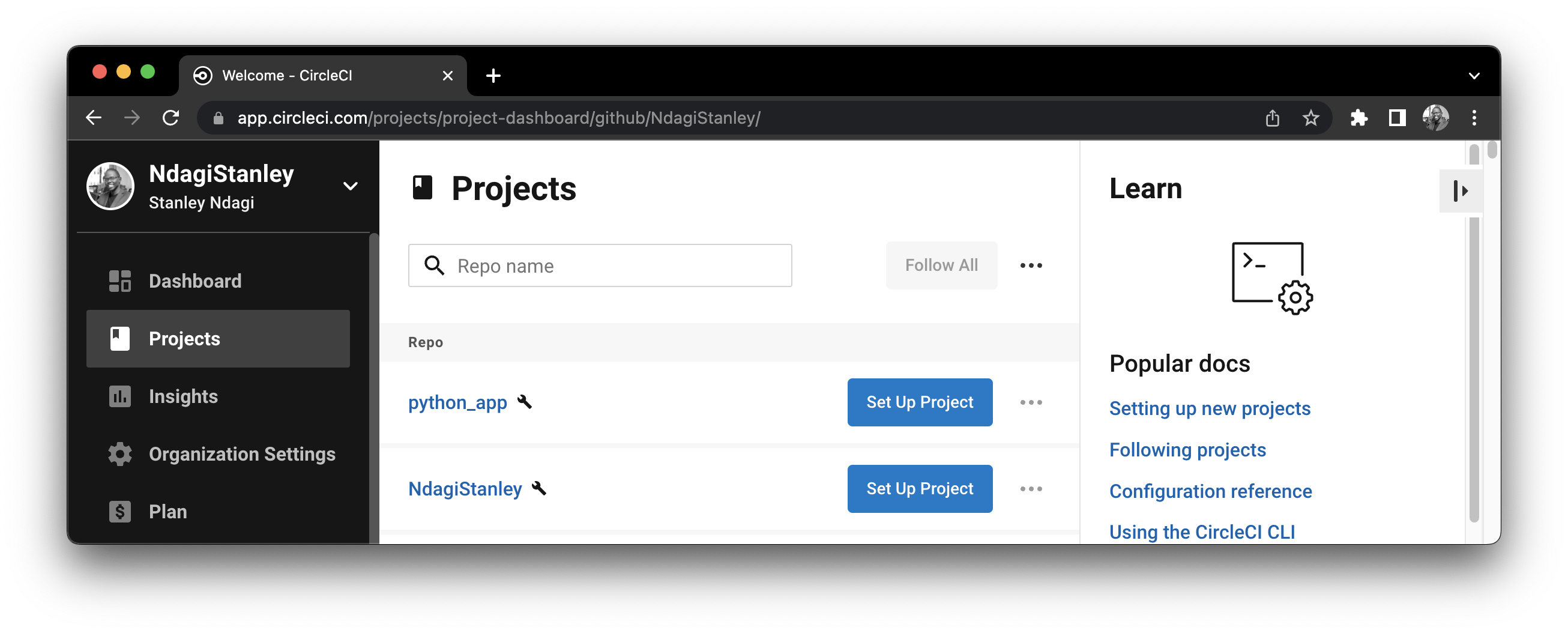Image resolution: width=1568 pixels, height=633 pixels.
Task: Open the Following projects doc link
Action: point(1187,450)
